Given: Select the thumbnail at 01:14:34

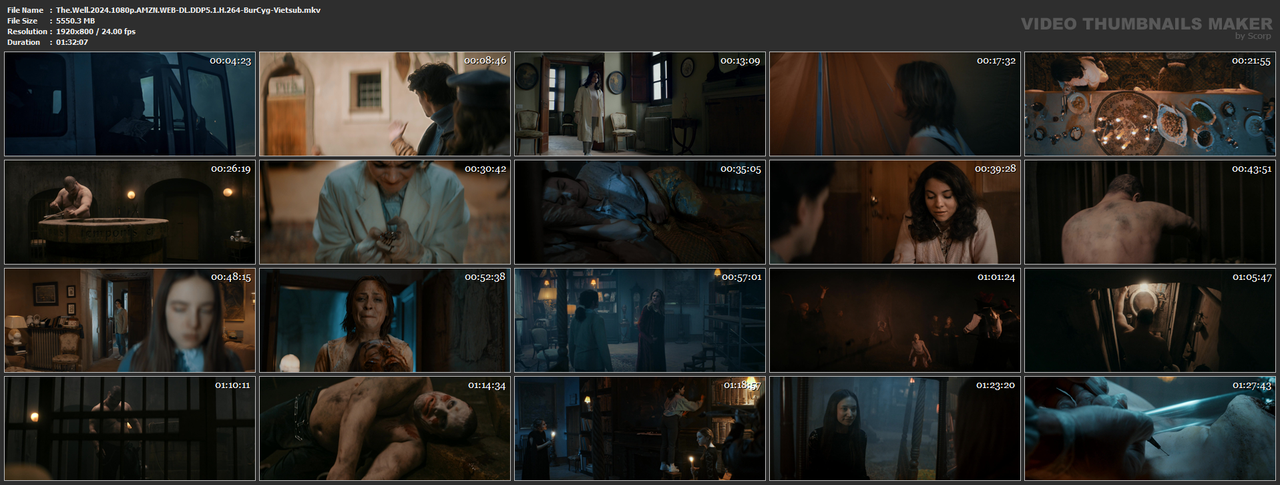Looking at the screenshot, I should click(385, 428).
